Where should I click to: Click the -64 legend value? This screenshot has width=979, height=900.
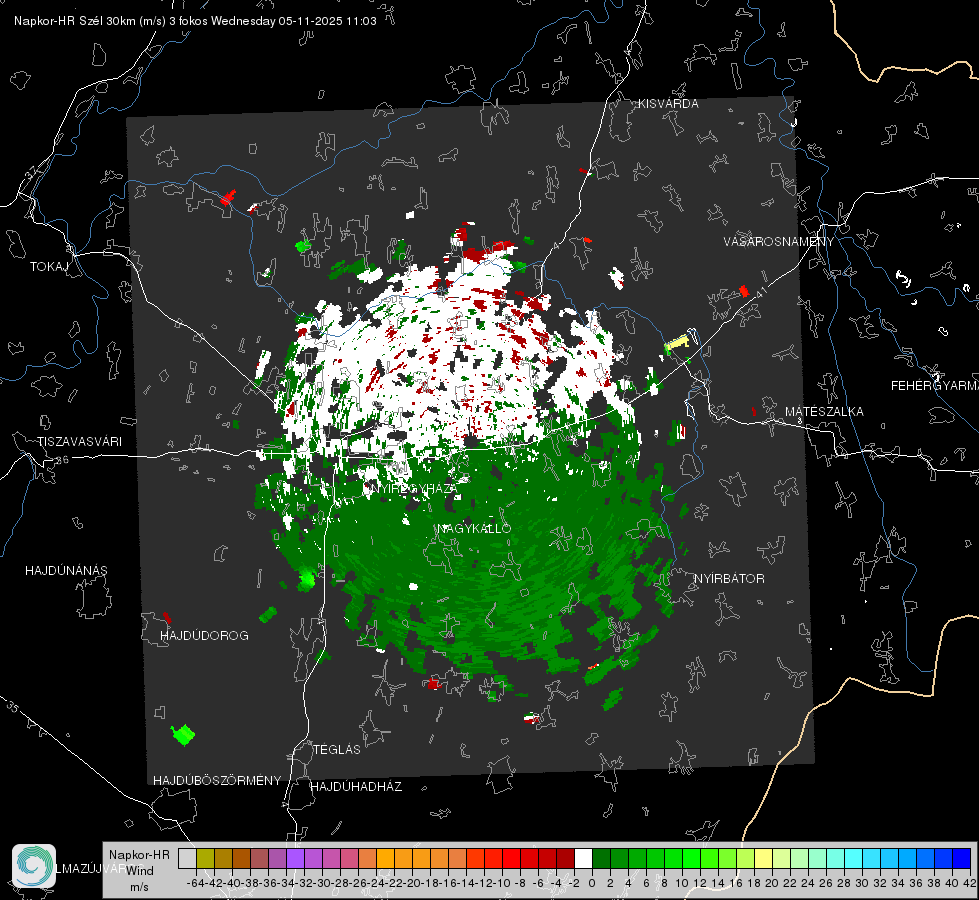[195, 883]
